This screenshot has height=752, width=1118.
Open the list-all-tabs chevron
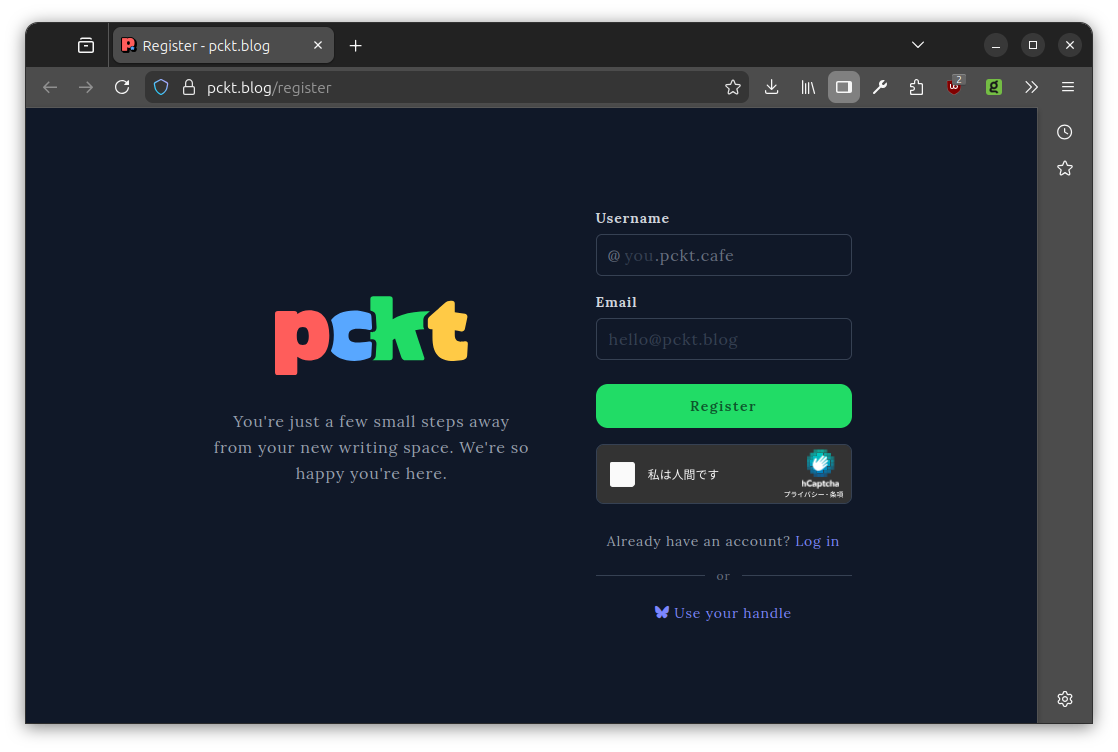tap(917, 45)
